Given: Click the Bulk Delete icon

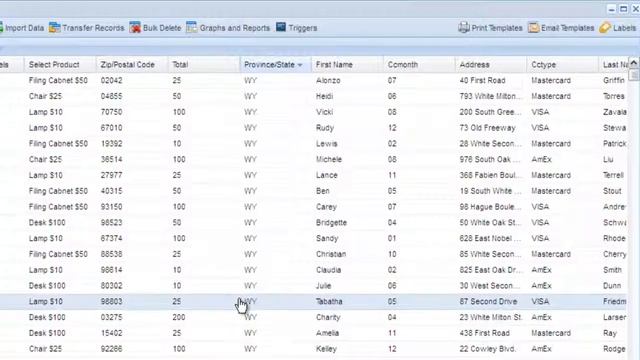Looking at the screenshot, I should (x=135, y=28).
